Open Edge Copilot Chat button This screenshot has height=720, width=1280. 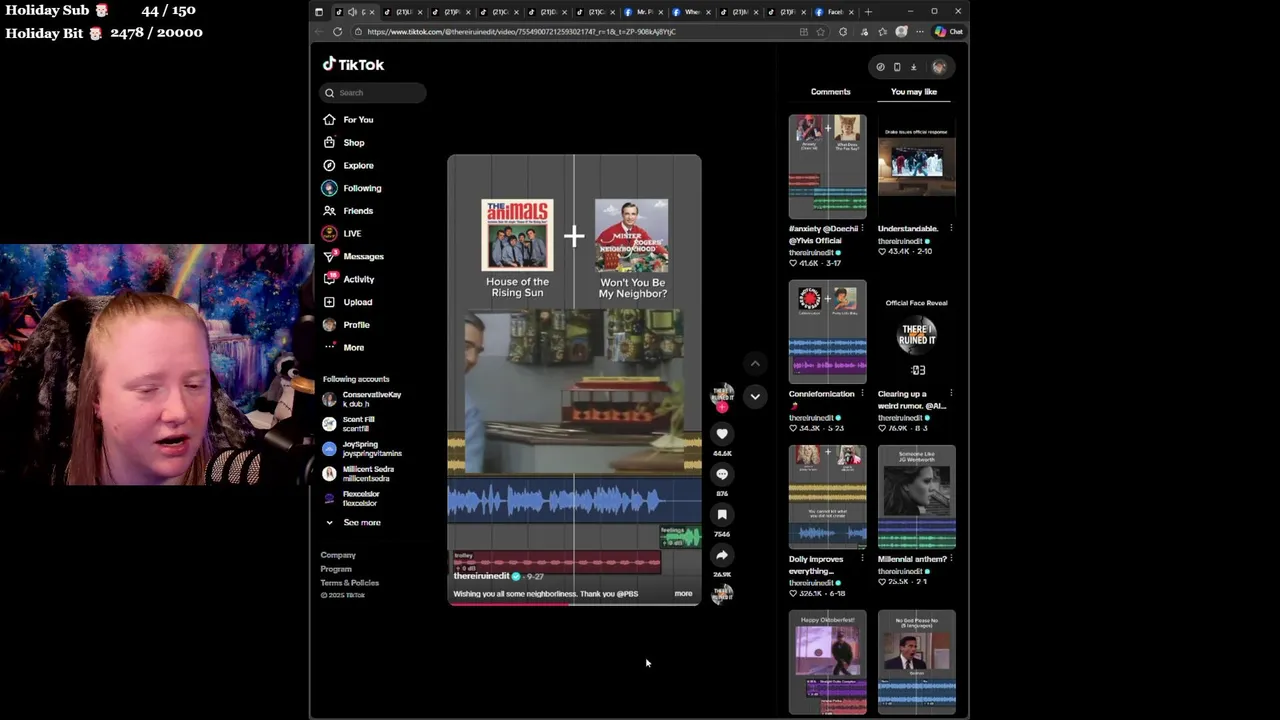tap(948, 32)
